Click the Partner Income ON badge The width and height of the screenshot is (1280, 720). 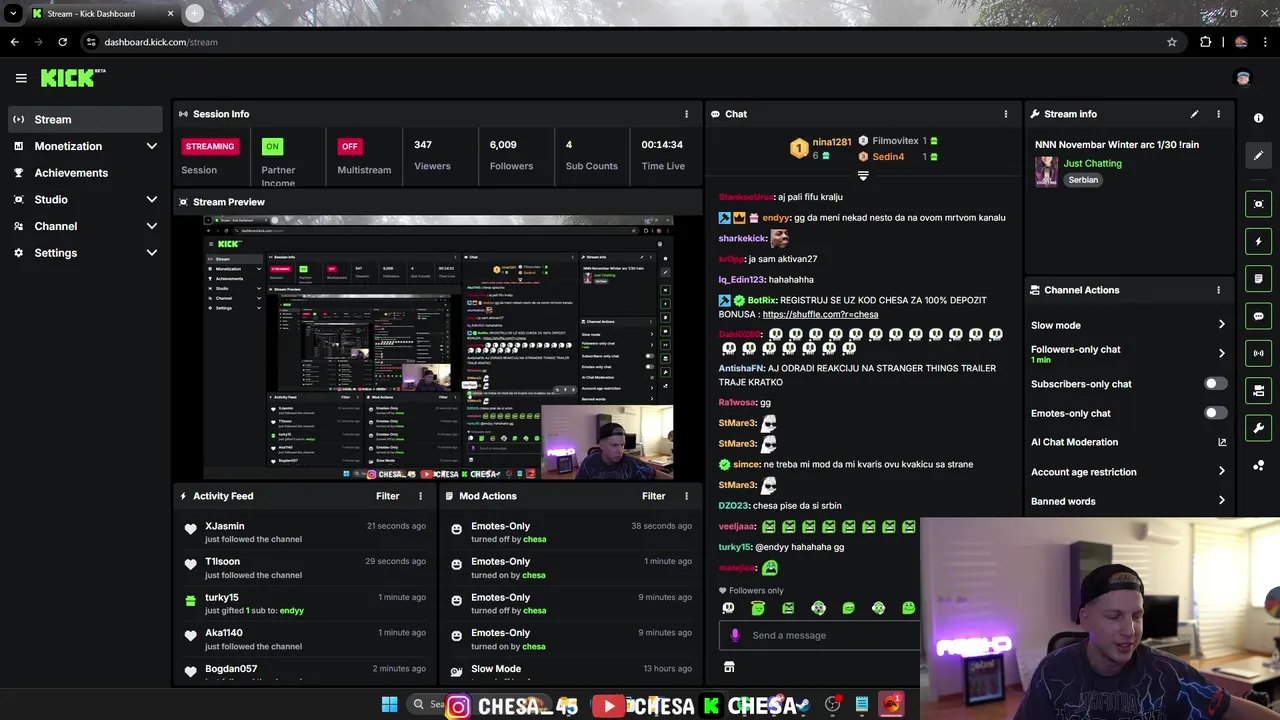272,146
